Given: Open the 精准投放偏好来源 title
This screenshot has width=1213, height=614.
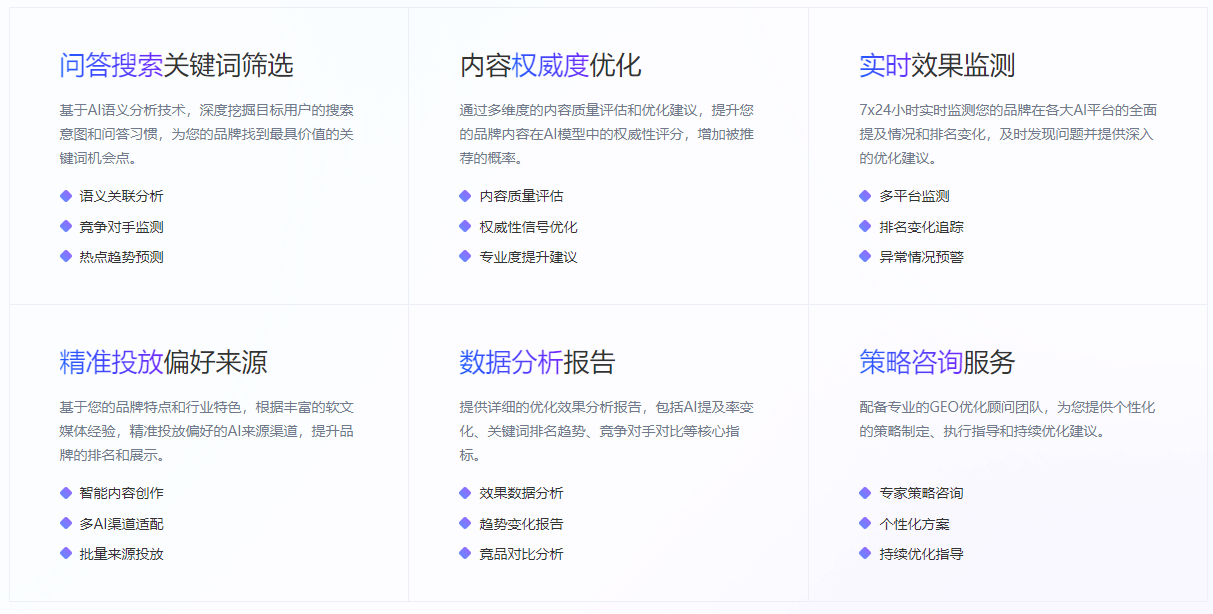Looking at the screenshot, I should click(x=163, y=362).
